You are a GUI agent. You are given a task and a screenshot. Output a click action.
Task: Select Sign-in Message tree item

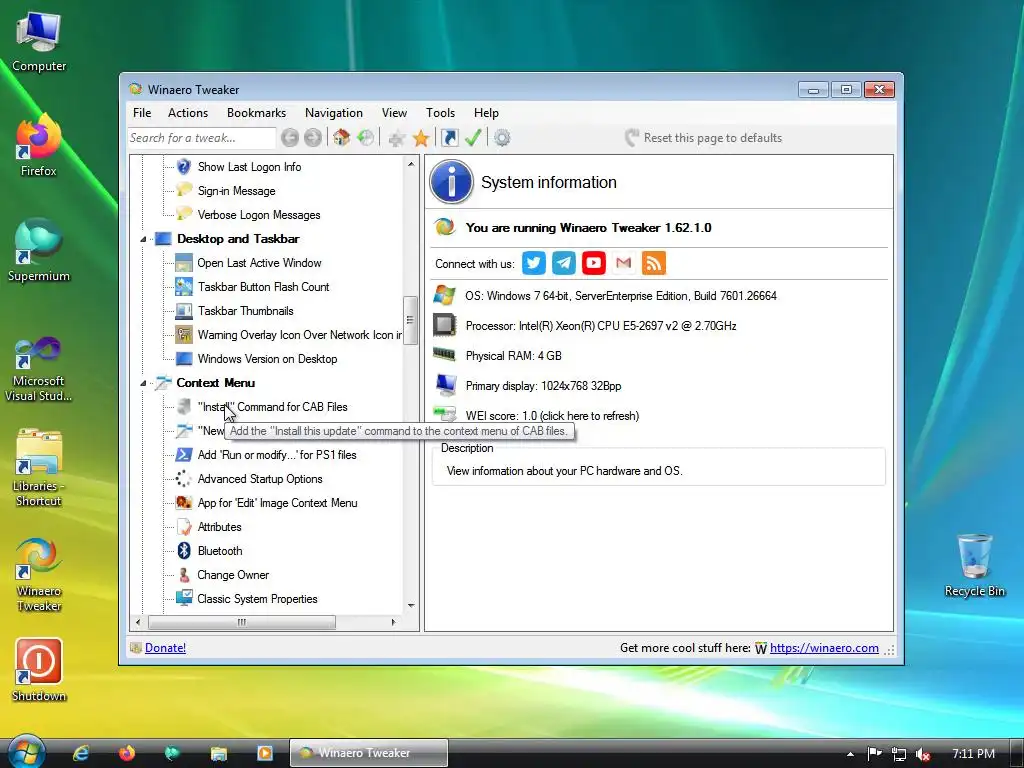pos(236,191)
